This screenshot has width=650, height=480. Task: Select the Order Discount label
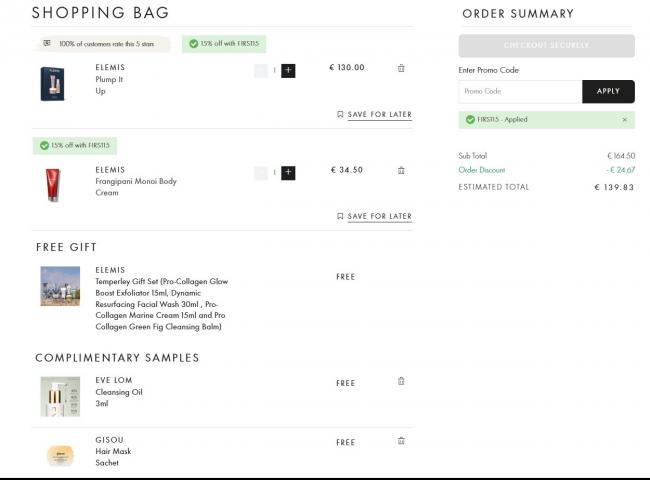click(482, 170)
